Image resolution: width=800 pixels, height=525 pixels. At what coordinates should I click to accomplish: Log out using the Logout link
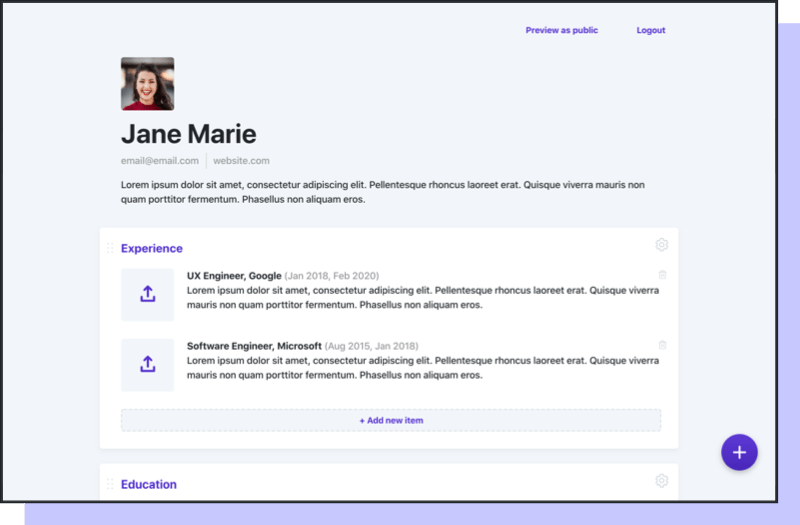650,30
